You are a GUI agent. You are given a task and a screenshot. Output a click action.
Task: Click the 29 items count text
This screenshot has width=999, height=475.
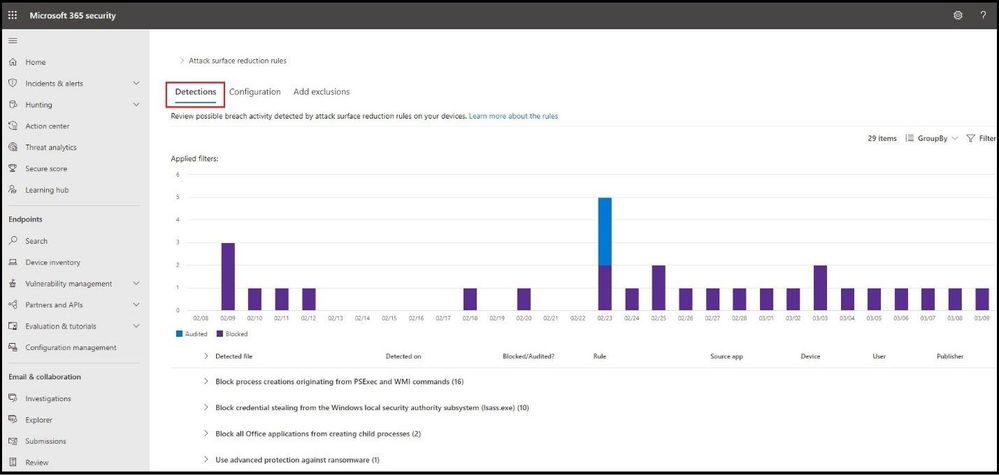882,138
